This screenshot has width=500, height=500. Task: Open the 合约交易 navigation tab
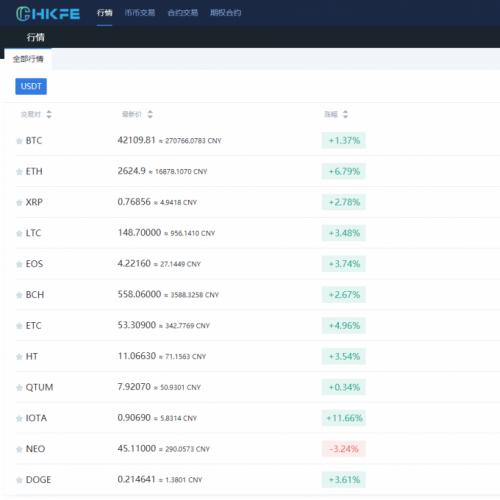click(183, 13)
